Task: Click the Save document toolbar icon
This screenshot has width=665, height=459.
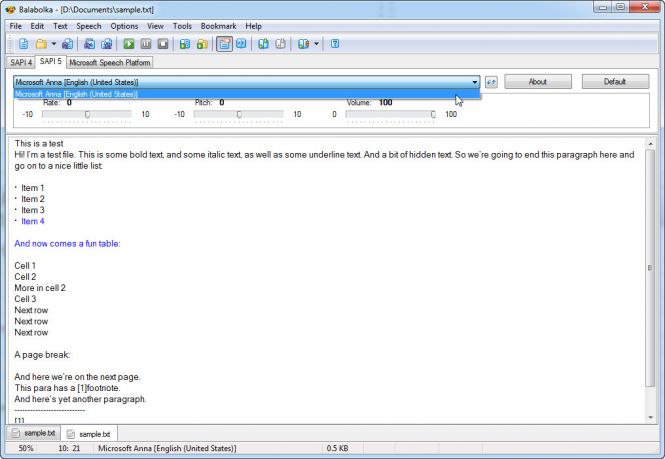Action: pos(67,44)
